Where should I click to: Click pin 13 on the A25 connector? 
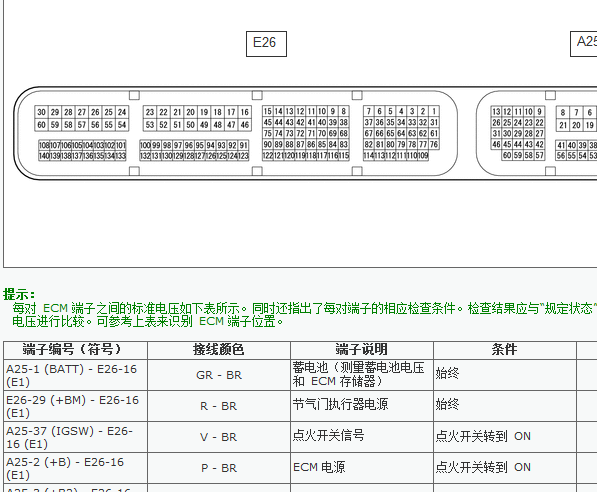click(x=496, y=112)
